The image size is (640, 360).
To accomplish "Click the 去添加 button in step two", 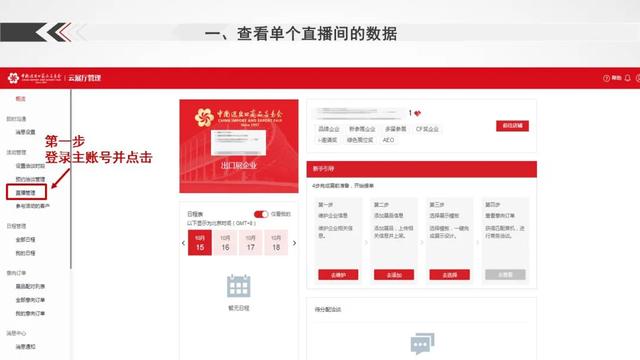I will point(394,275).
